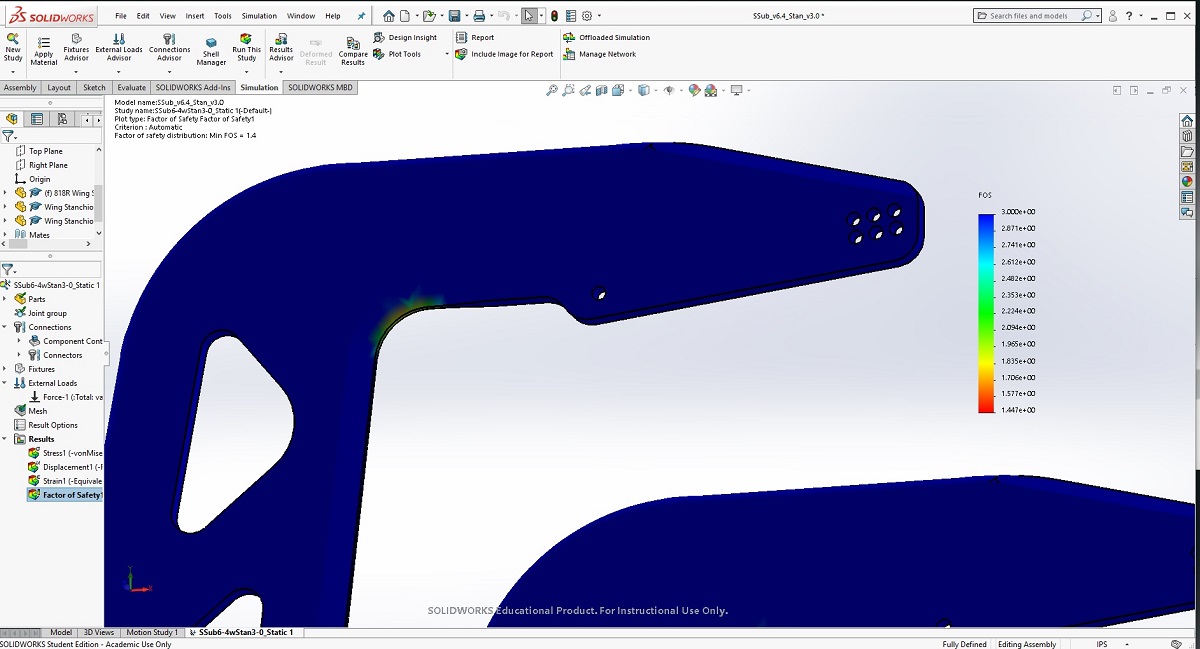Collapse the External Loads node
The height and width of the screenshot is (649, 1200).
click(x=5, y=383)
